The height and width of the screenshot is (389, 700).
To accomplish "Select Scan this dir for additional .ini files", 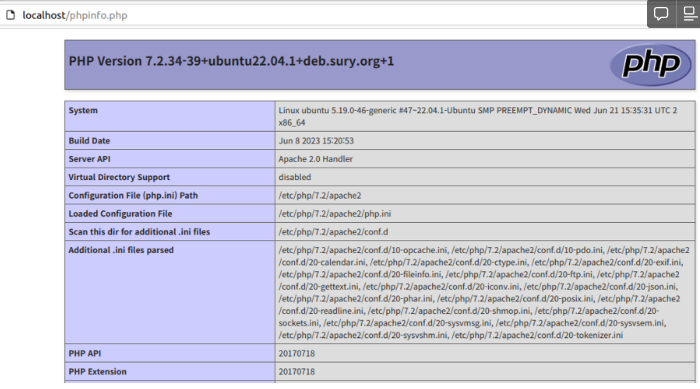I will pos(139,232).
